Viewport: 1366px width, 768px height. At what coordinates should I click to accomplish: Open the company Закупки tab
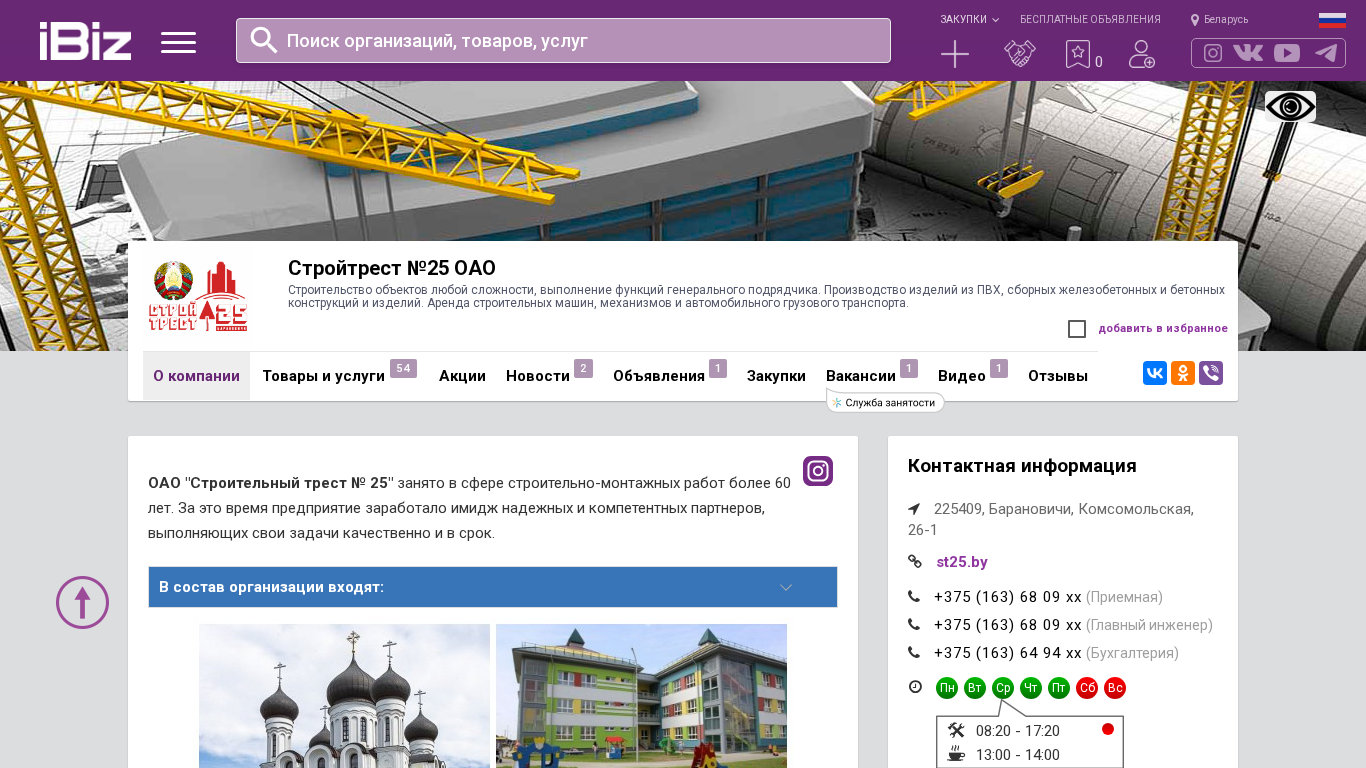coord(776,376)
